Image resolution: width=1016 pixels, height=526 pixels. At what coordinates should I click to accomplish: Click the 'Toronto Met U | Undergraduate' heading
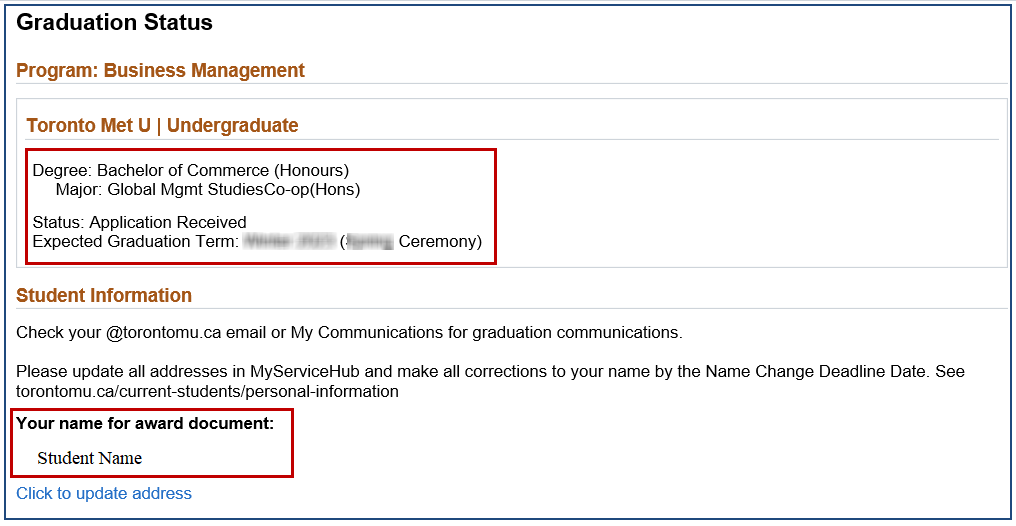pyautogui.click(x=162, y=125)
